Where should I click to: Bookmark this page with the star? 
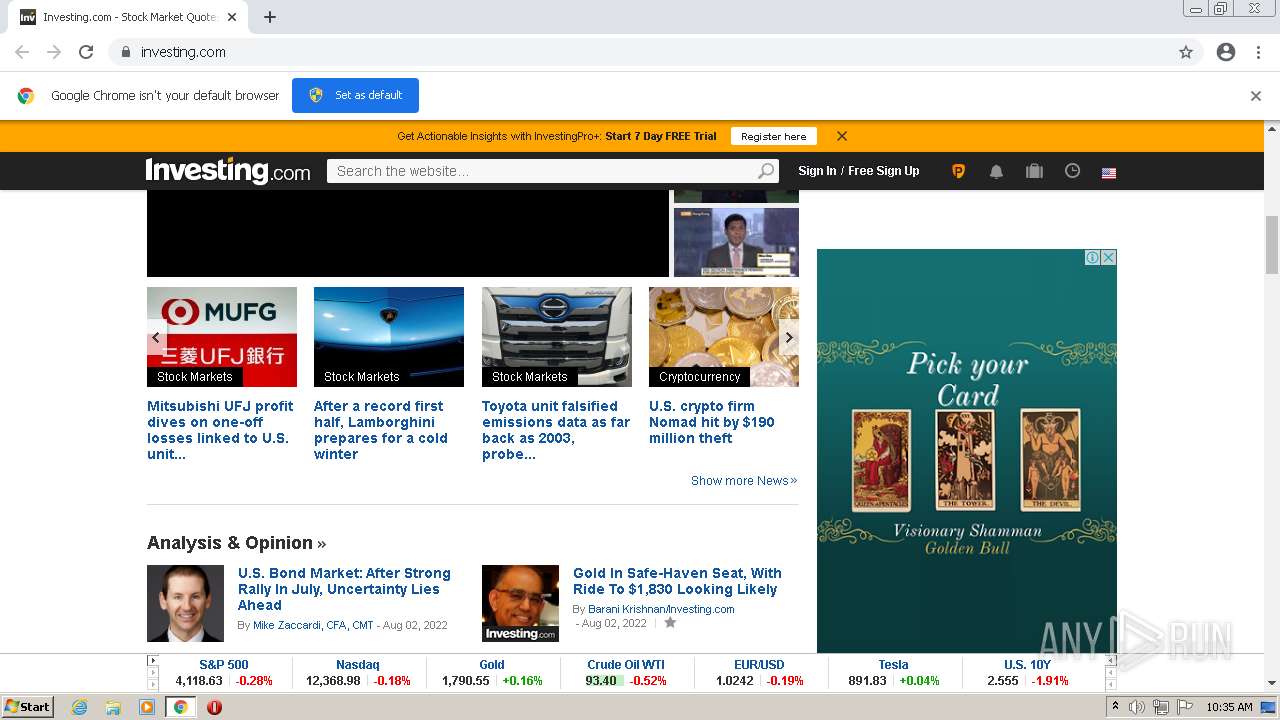[1186, 52]
